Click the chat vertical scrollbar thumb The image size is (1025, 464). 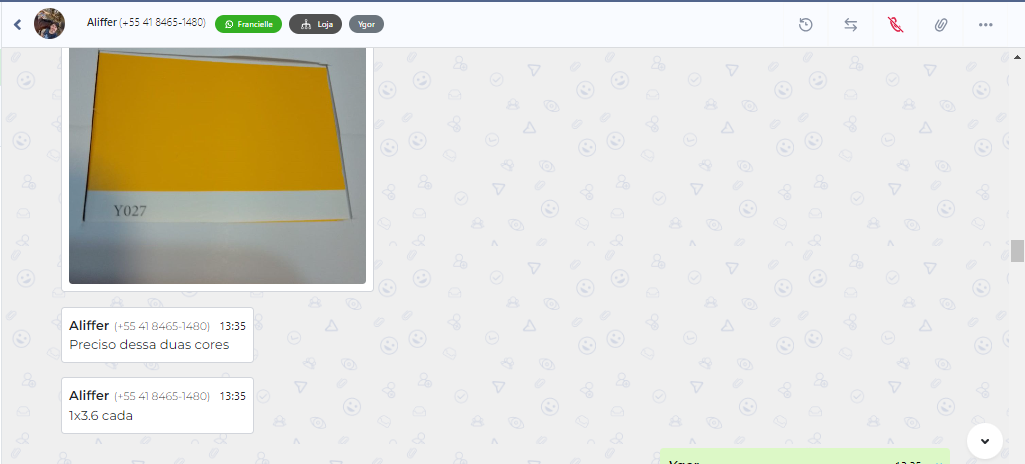[1017, 250]
